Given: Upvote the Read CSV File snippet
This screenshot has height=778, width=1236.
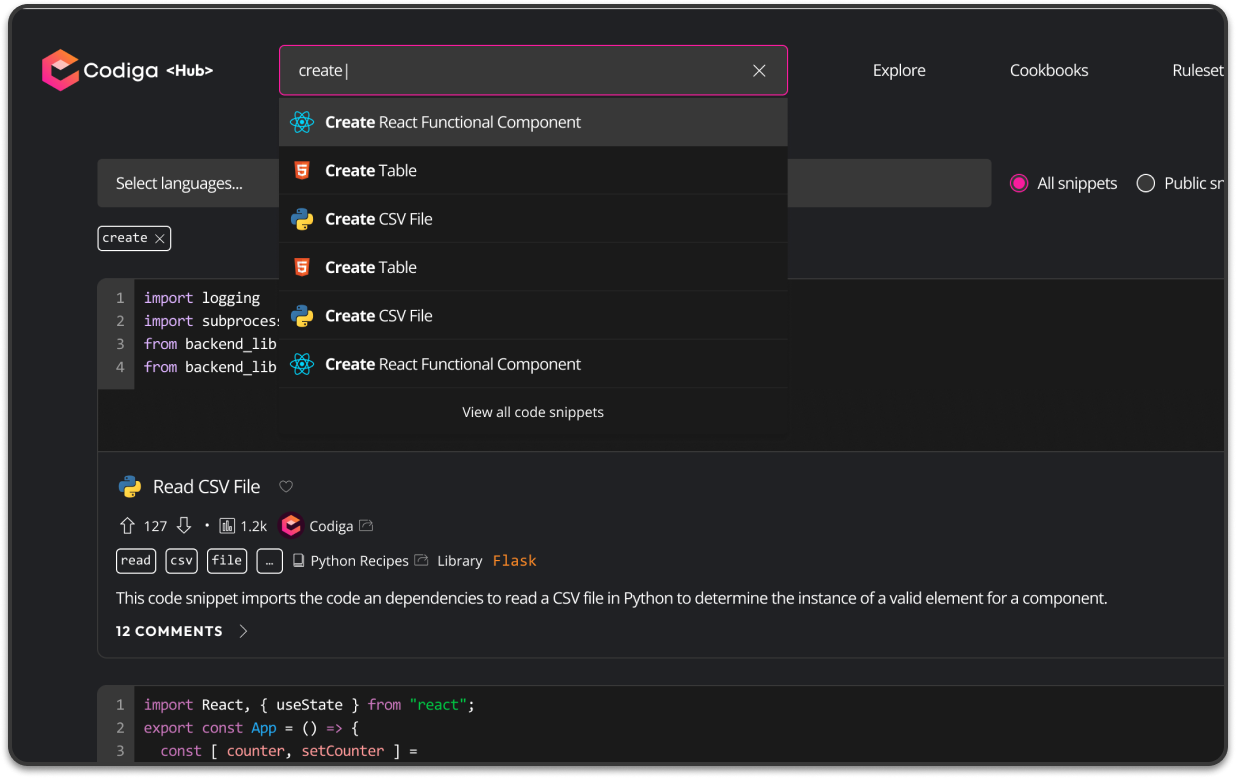Looking at the screenshot, I should [127, 525].
